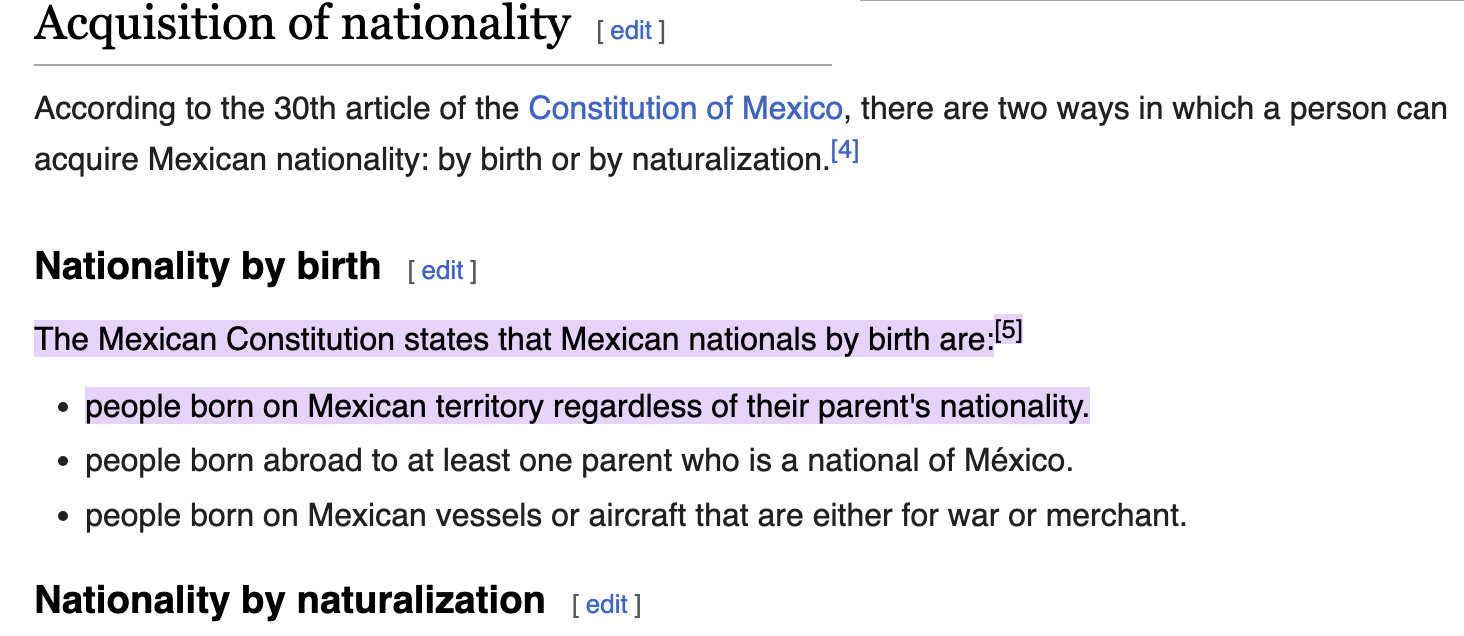Click the word México in the second bullet

(x=1016, y=461)
